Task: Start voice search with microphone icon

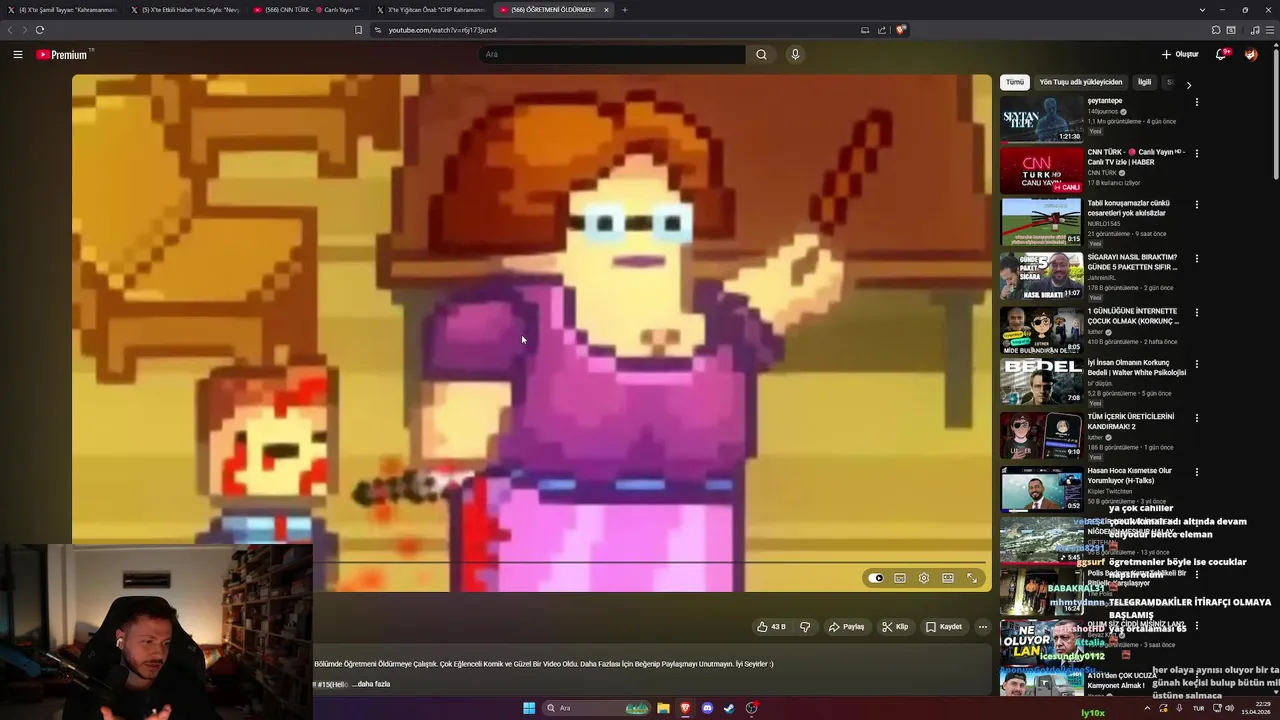Action: pyautogui.click(x=795, y=55)
